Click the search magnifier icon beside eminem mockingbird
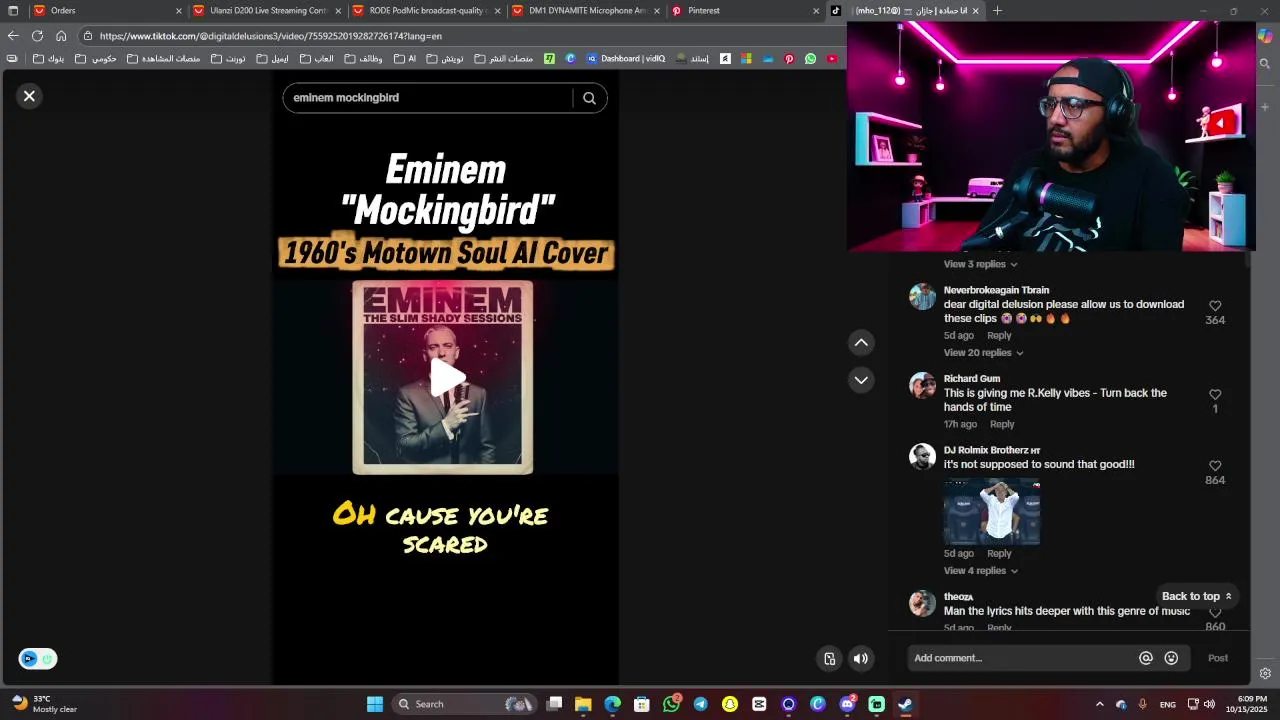 (x=589, y=98)
